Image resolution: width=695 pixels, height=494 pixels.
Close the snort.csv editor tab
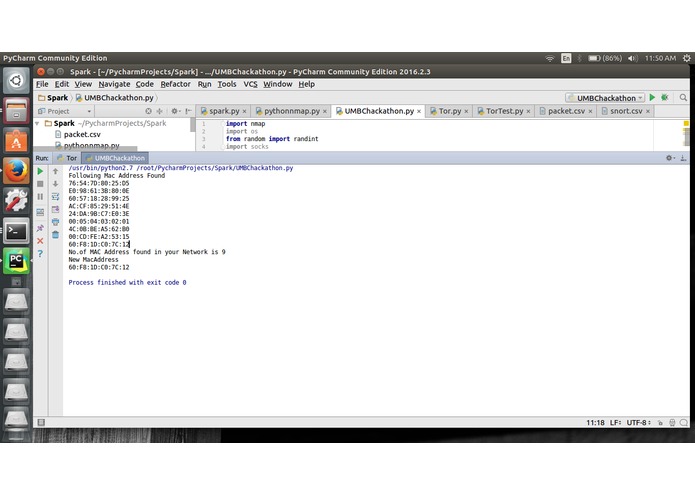click(648, 111)
